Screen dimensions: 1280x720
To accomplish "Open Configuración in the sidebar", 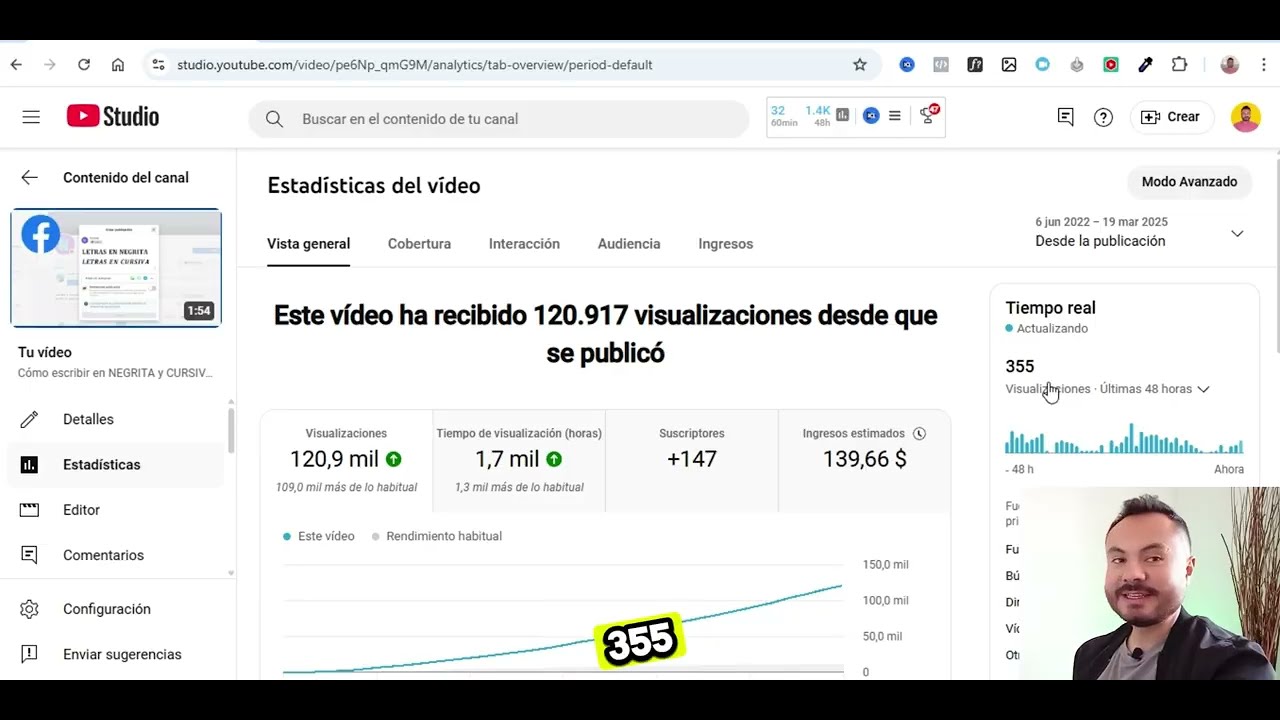I will pos(116,609).
